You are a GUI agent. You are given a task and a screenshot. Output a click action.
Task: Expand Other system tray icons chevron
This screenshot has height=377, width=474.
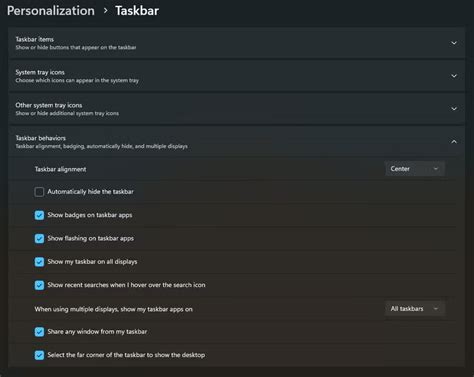(454, 109)
